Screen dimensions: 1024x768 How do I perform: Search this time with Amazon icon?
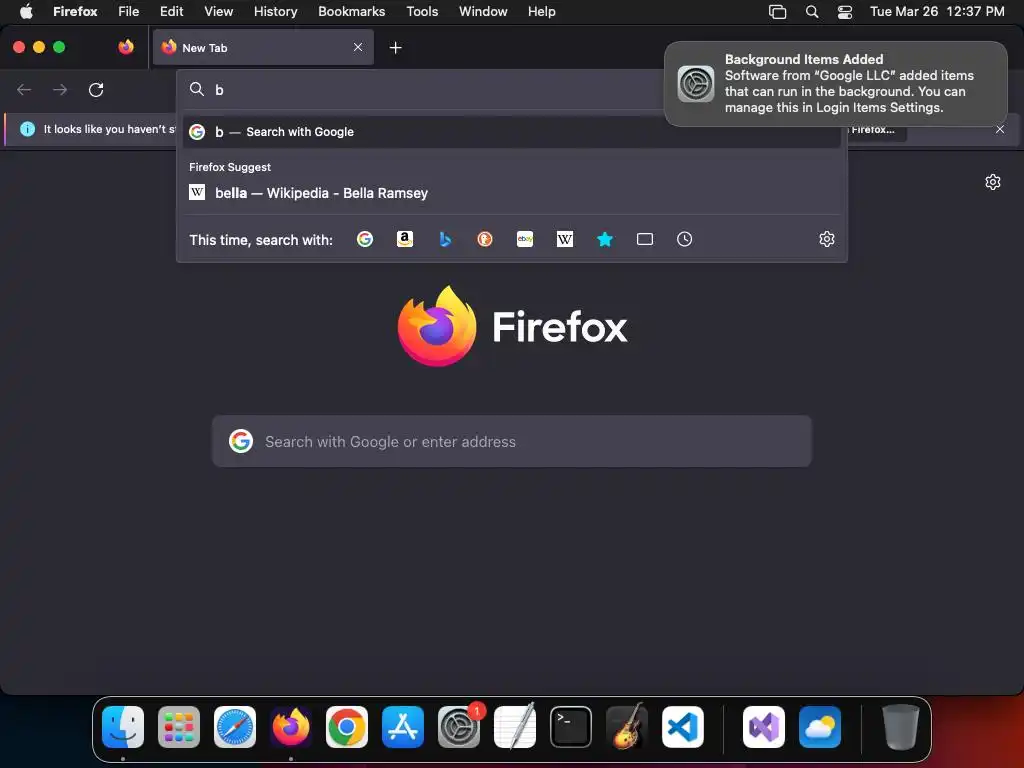tap(405, 239)
